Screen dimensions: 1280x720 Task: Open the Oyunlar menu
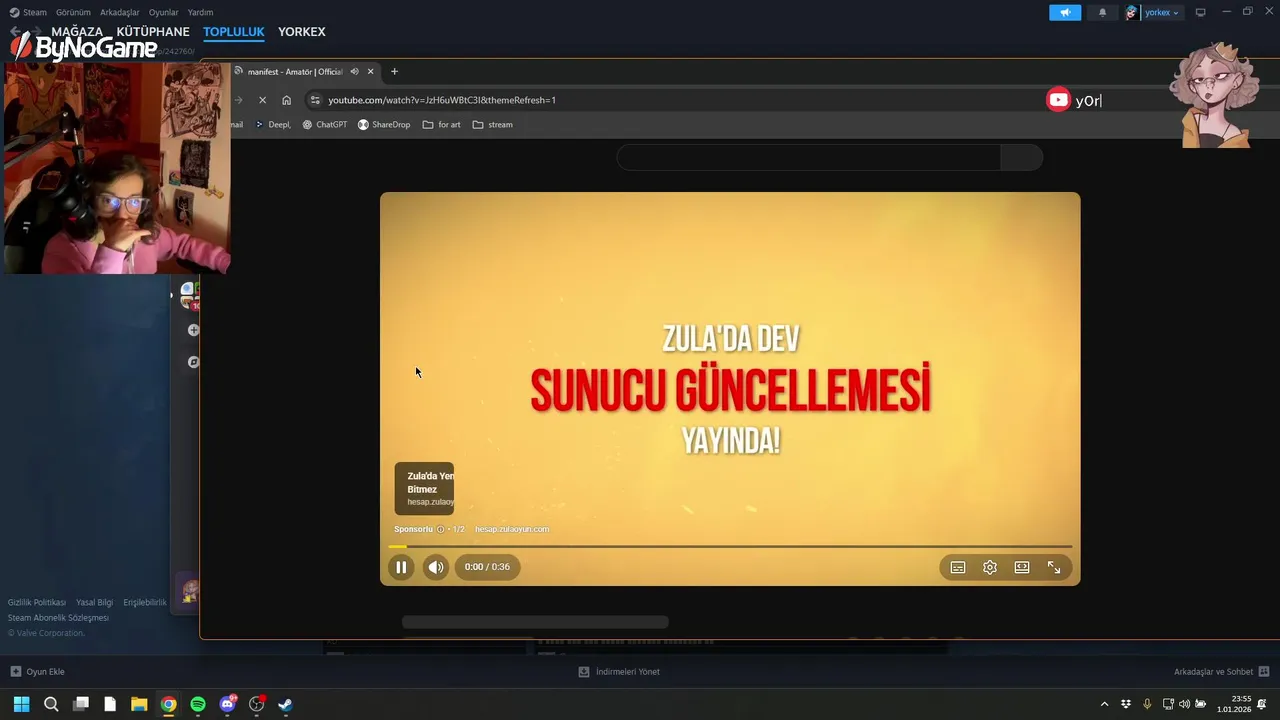pyautogui.click(x=164, y=12)
